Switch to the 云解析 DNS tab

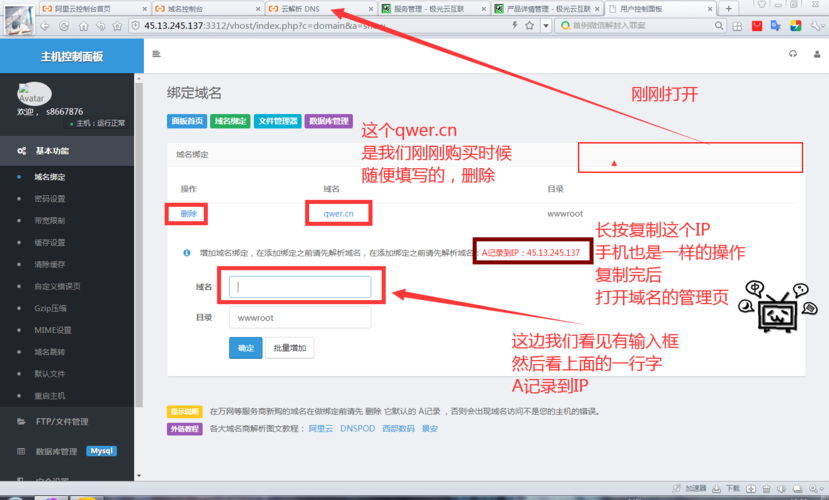tap(320, 8)
